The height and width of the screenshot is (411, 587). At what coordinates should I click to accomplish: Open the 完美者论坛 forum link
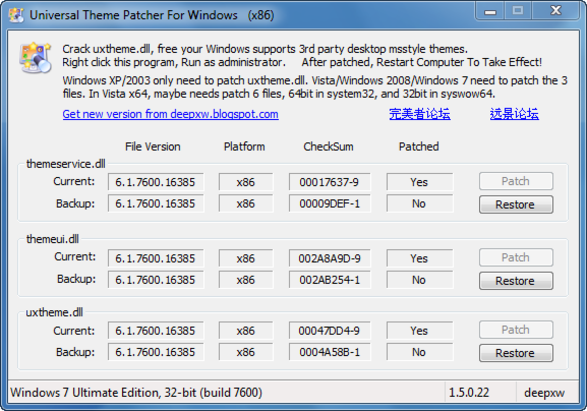pyautogui.click(x=419, y=114)
